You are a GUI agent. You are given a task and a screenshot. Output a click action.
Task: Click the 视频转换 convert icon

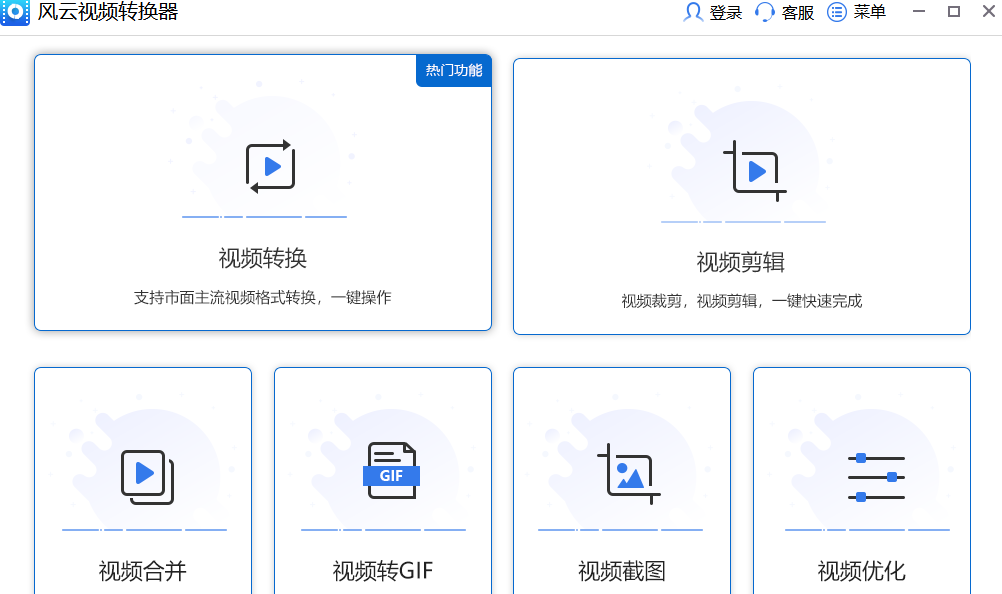tap(270, 167)
